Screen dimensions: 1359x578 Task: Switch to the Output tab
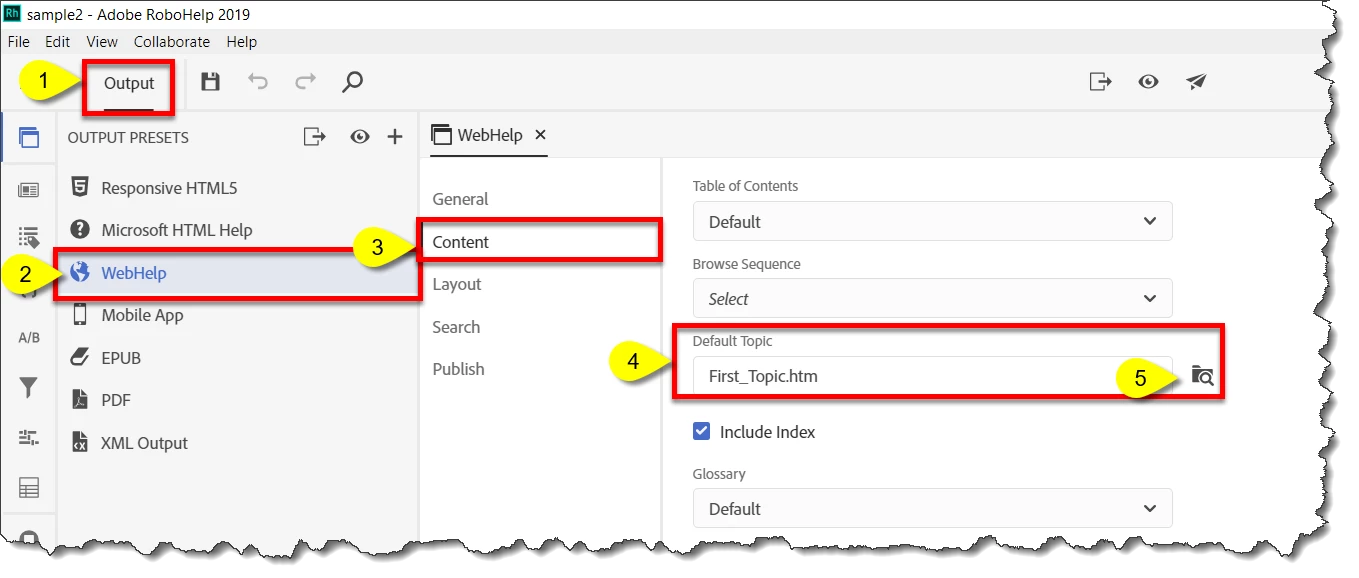click(129, 83)
